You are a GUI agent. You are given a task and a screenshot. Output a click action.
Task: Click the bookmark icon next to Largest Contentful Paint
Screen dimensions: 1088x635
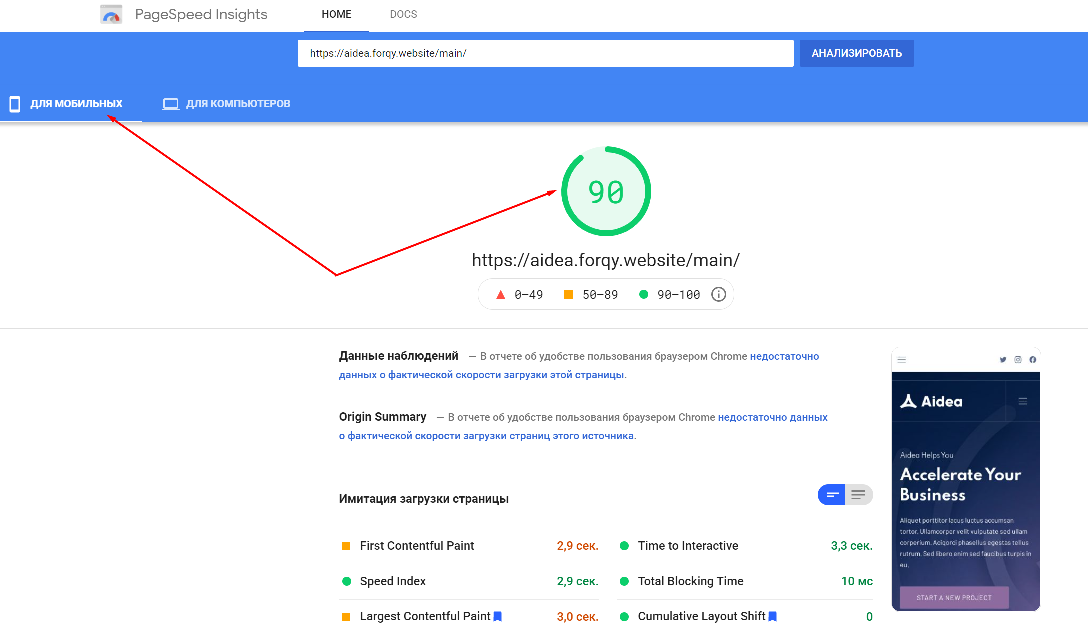[498, 617]
